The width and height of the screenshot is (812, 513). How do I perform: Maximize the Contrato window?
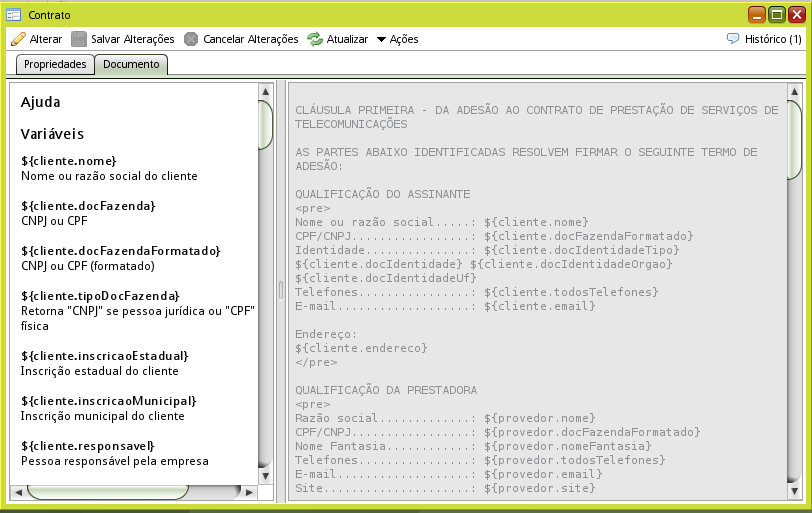(776, 14)
